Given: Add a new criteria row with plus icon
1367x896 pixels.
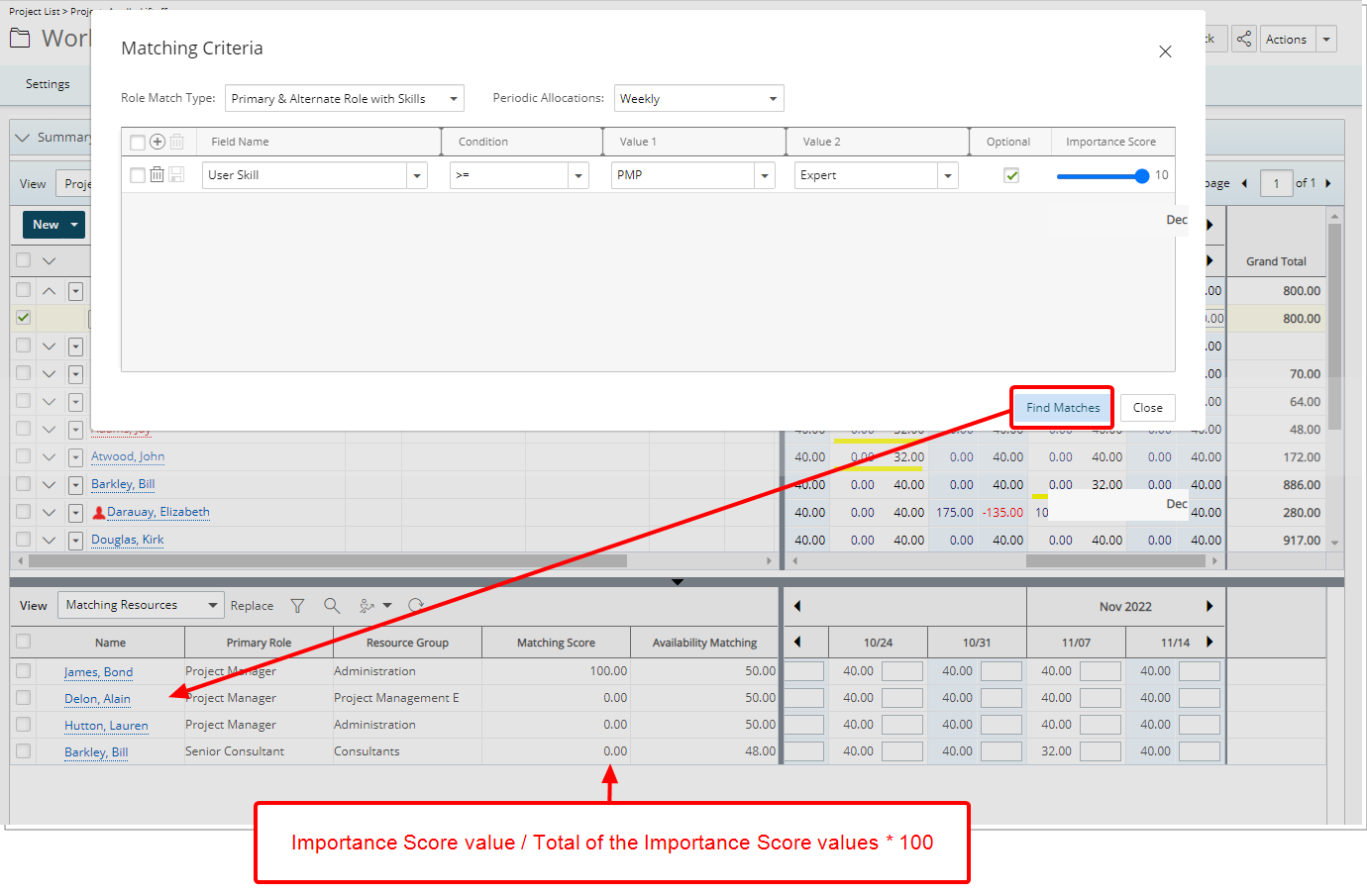Looking at the screenshot, I should pos(157,142).
